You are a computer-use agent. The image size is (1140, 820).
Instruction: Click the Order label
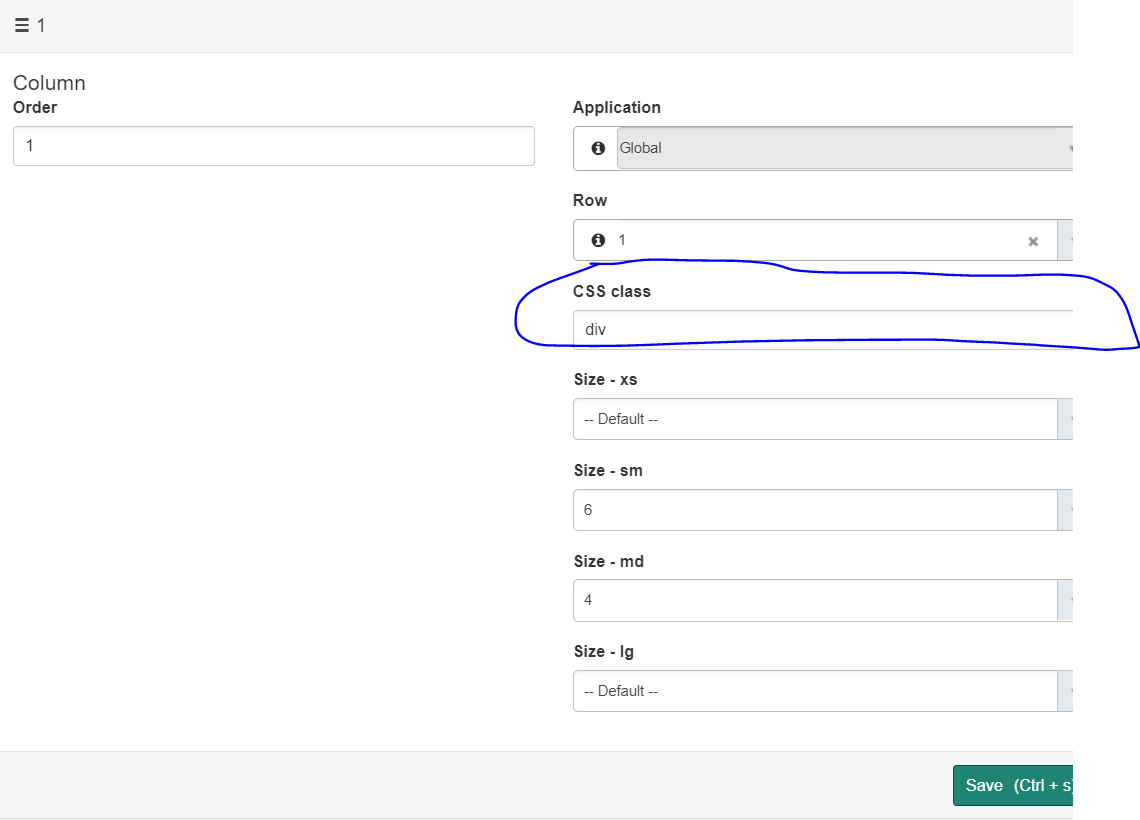(x=35, y=108)
